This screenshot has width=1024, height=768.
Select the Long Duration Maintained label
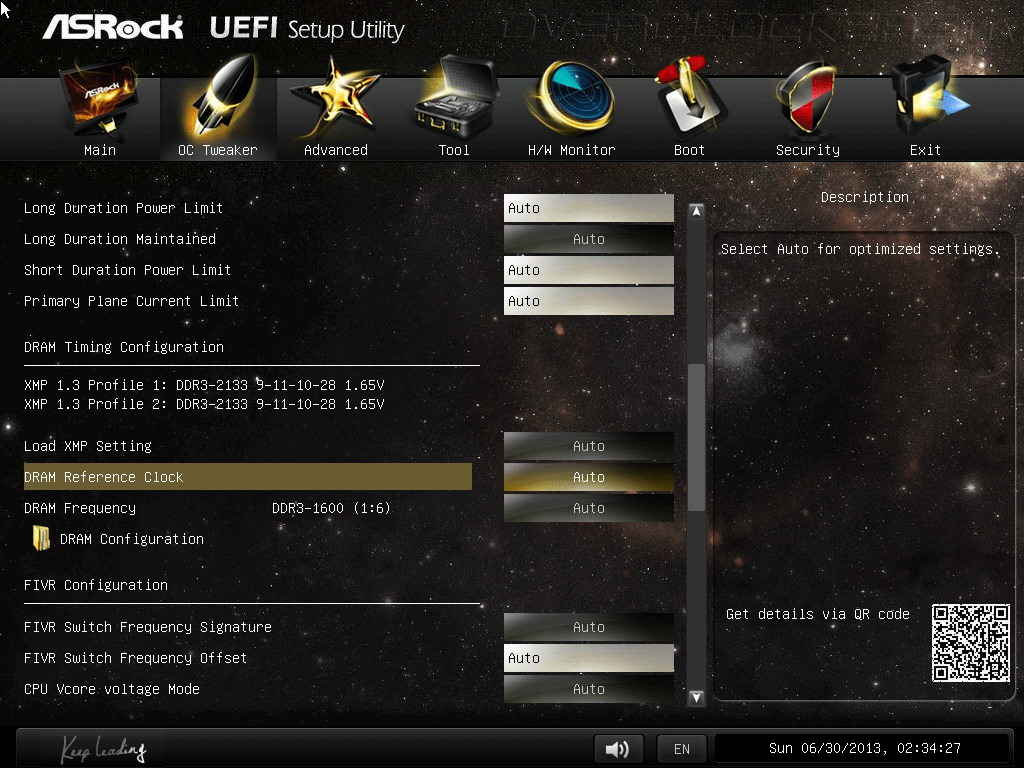120,239
